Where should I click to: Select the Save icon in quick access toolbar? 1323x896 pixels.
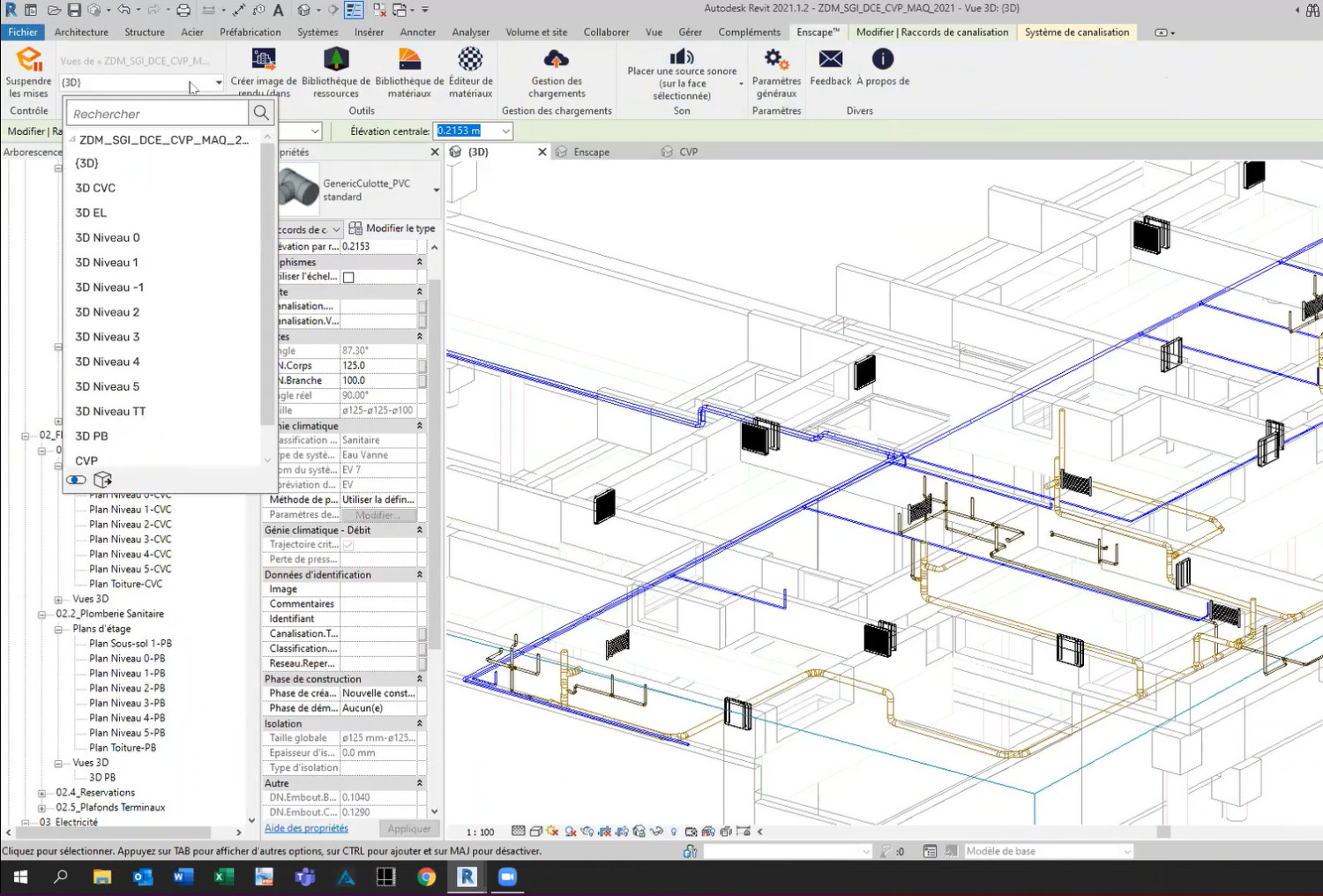(x=73, y=10)
